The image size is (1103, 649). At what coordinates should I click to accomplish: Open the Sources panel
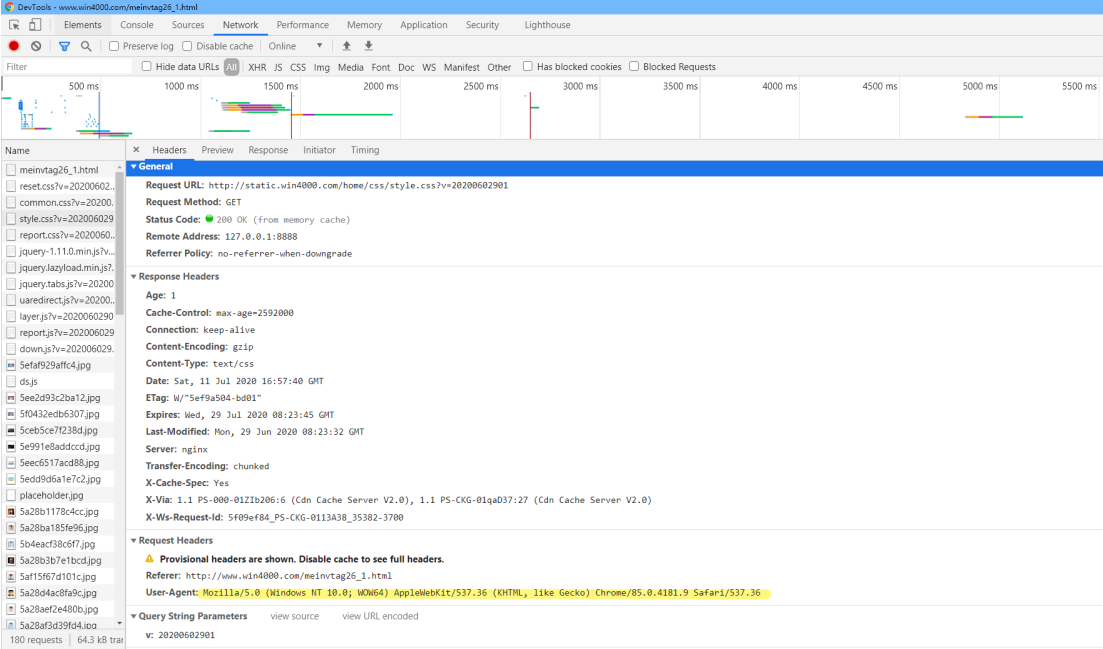click(188, 25)
